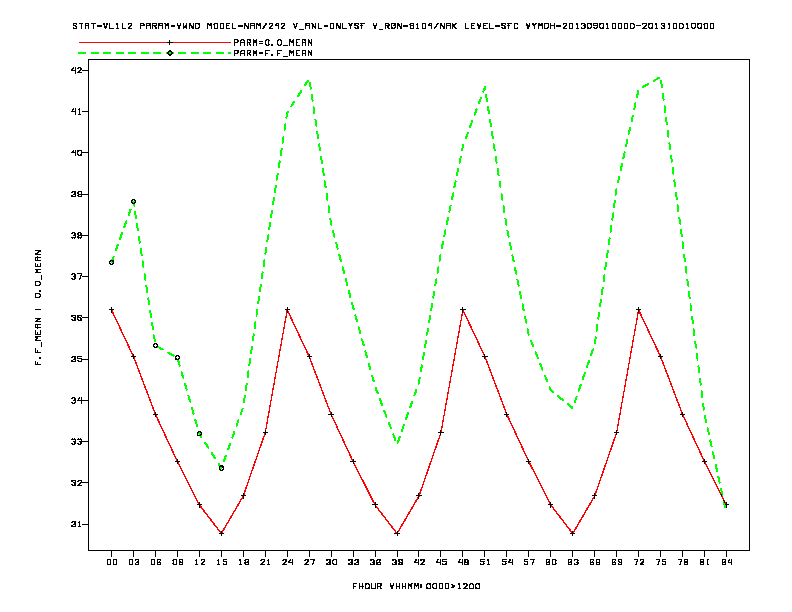Click green circle marker above hour 00

point(112,262)
